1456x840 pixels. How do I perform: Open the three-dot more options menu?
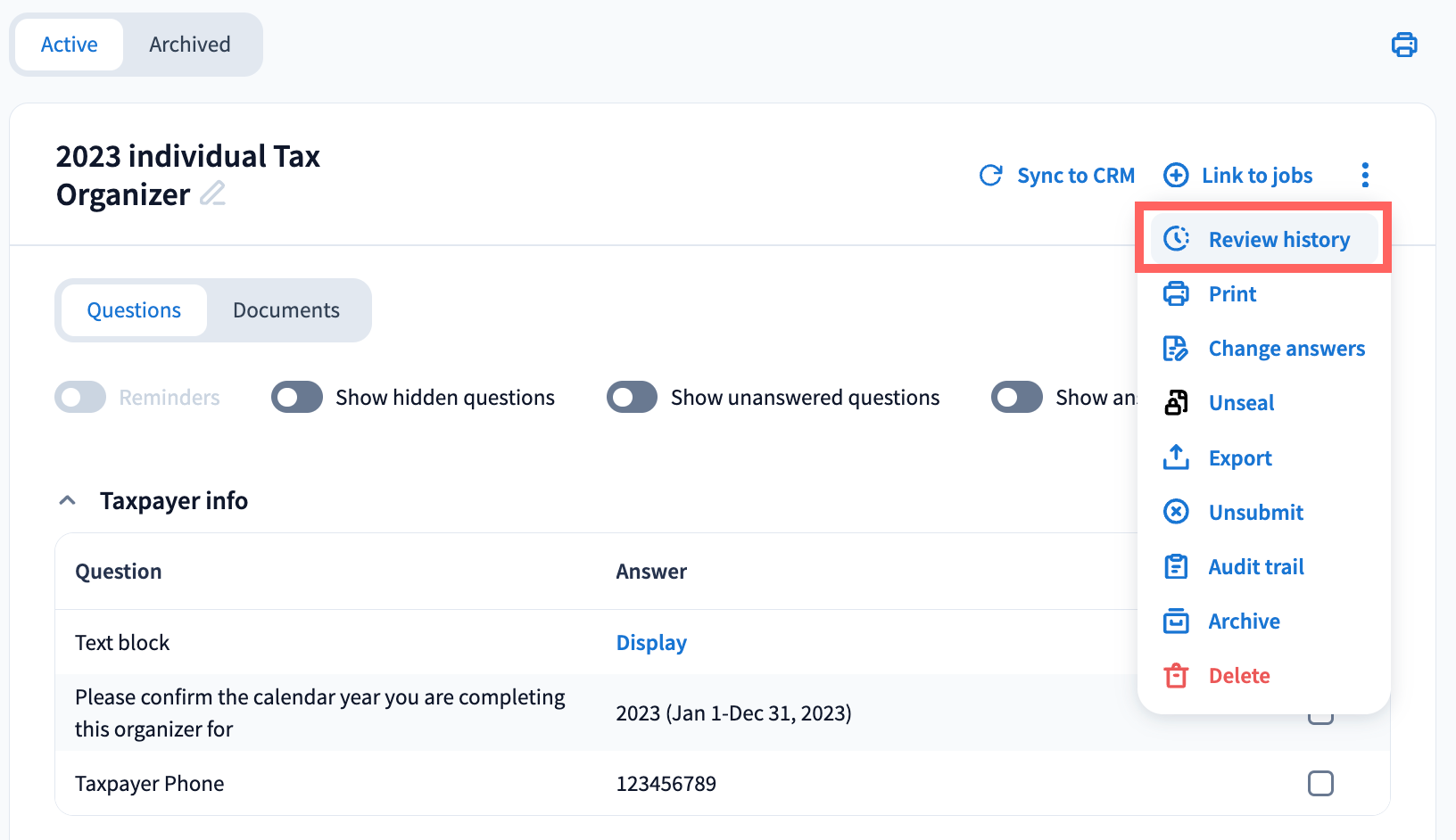coord(1365,175)
